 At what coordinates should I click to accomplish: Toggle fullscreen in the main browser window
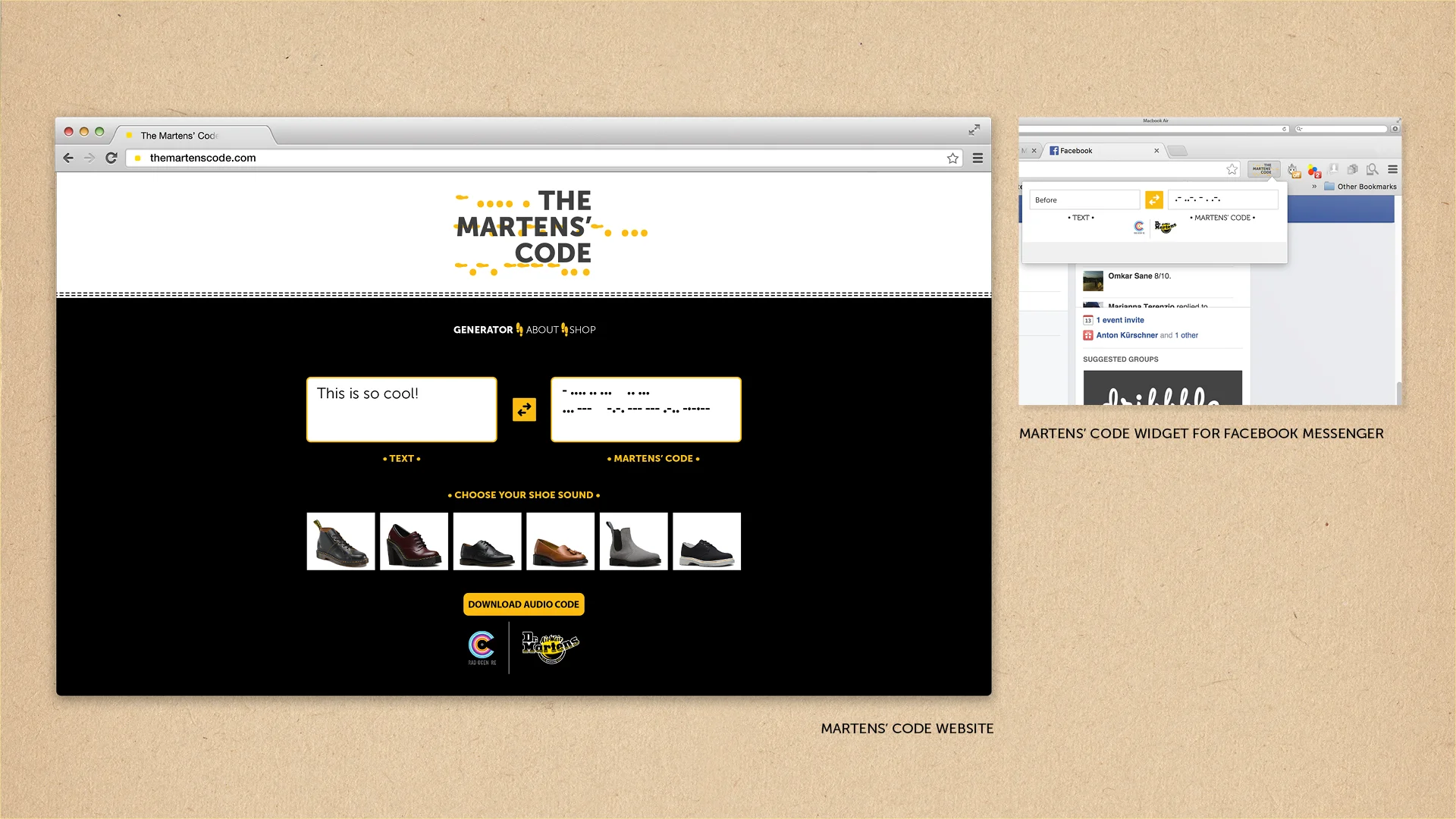point(974,130)
